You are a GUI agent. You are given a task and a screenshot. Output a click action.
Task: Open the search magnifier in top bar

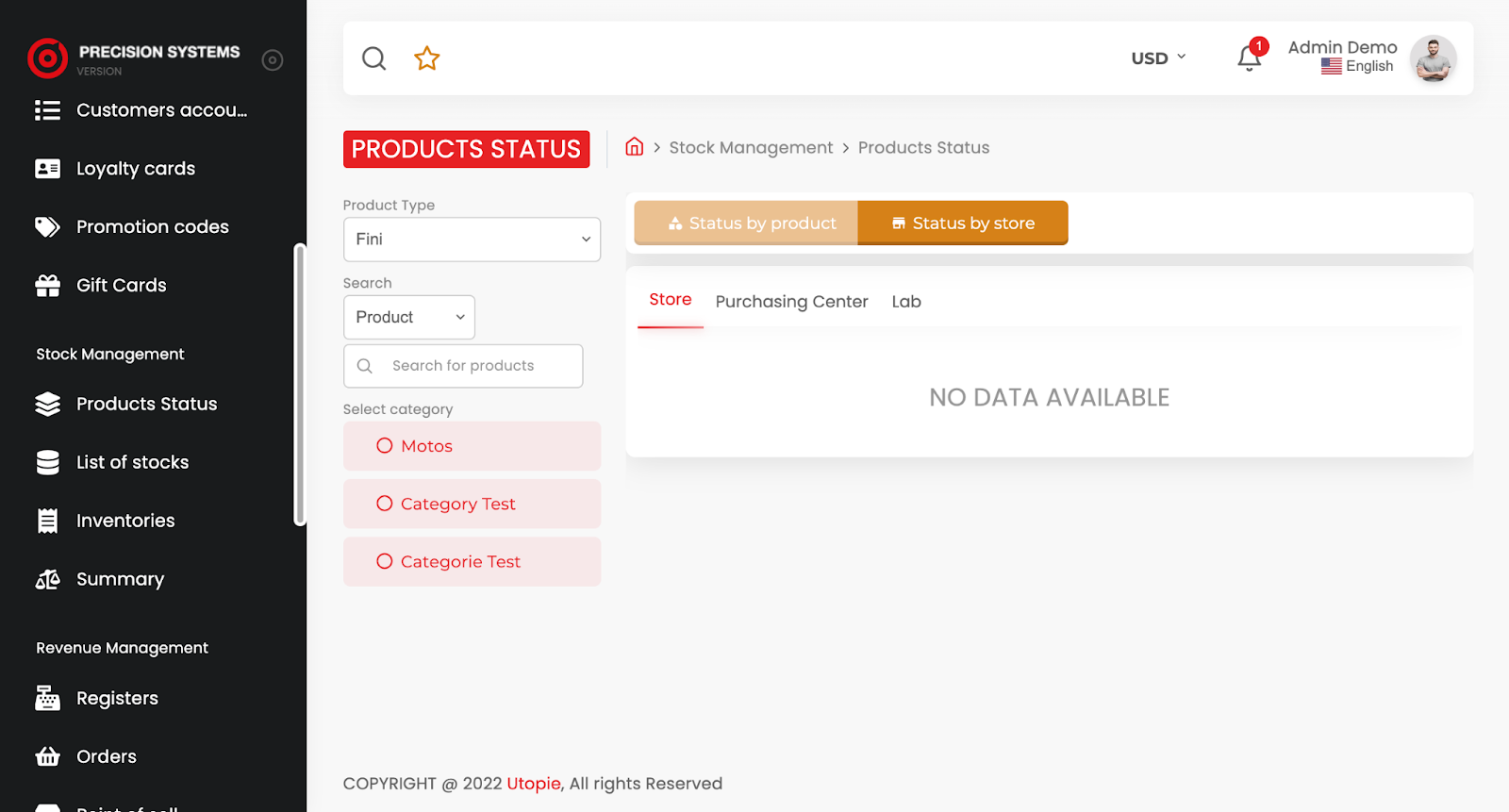(374, 58)
